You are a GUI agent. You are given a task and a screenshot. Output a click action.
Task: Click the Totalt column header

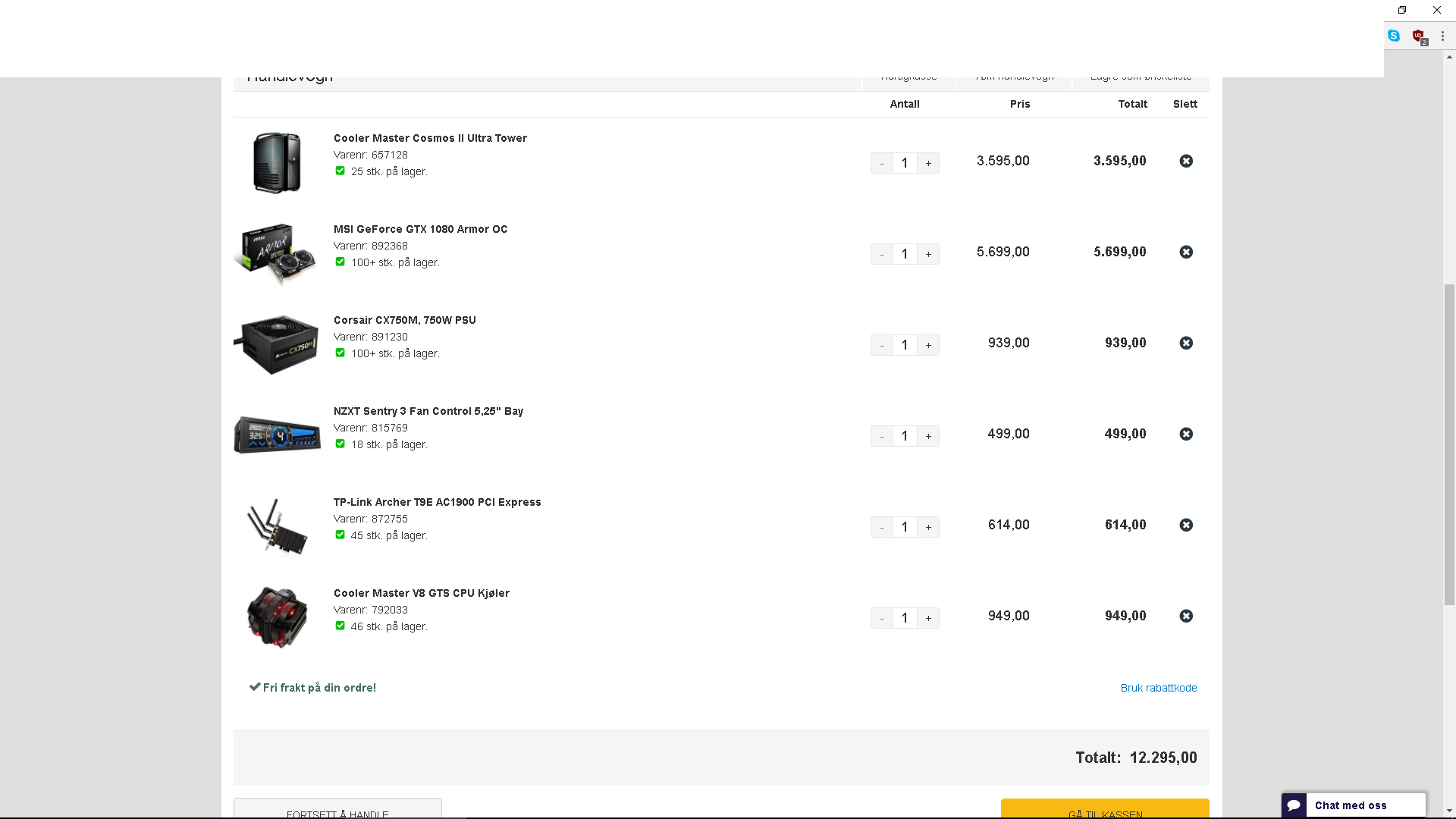point(1132,104)
